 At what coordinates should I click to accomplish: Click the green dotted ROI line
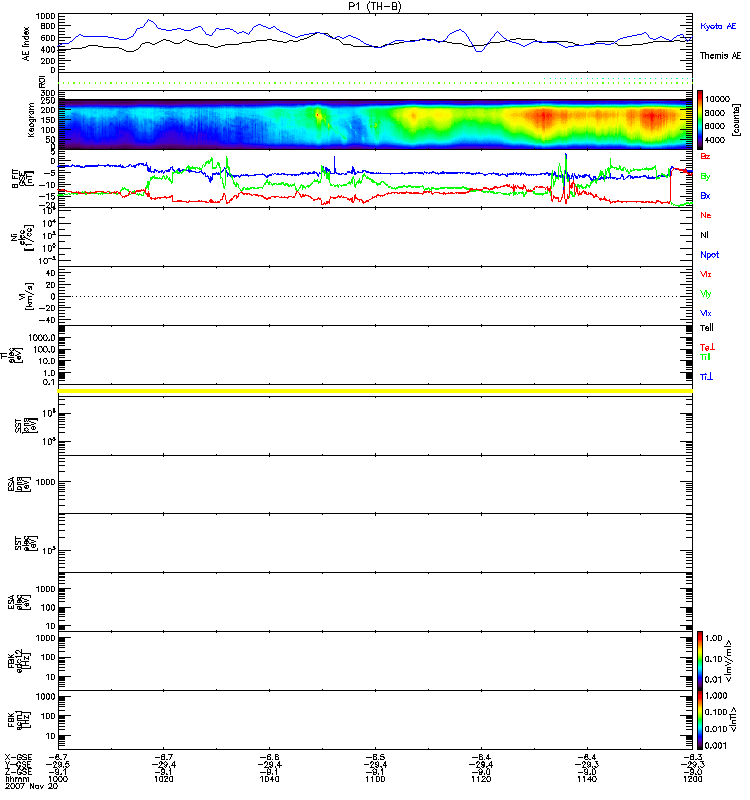[x=375, y=83]
